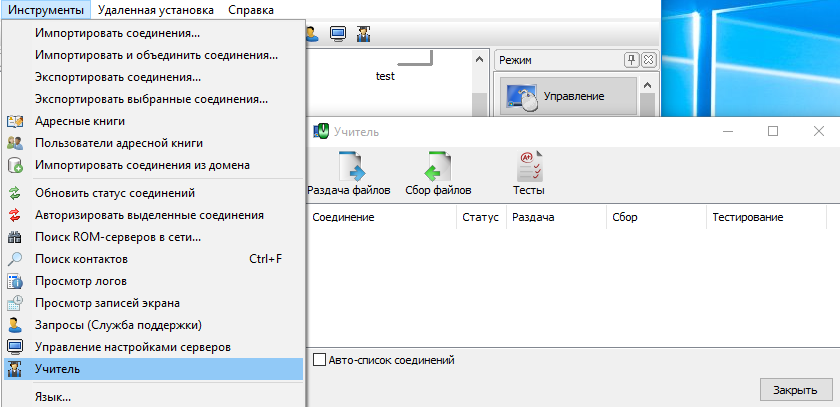The height and width of the screenshot is (407, 840).
Task: Click the Просмотр логов icon
Action: pos(15,281)
